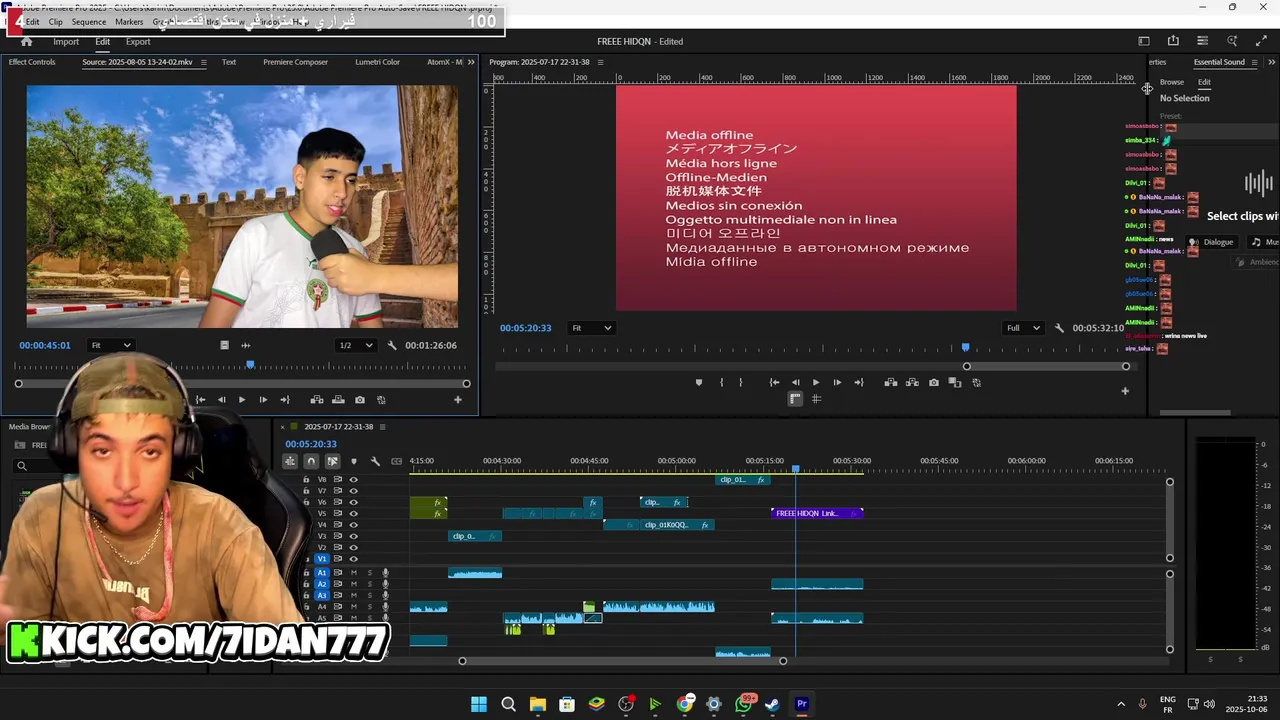This screenshot has height=720, width=1280.
Task: Toggle Snap in timeline
Action: pos(311,461)
